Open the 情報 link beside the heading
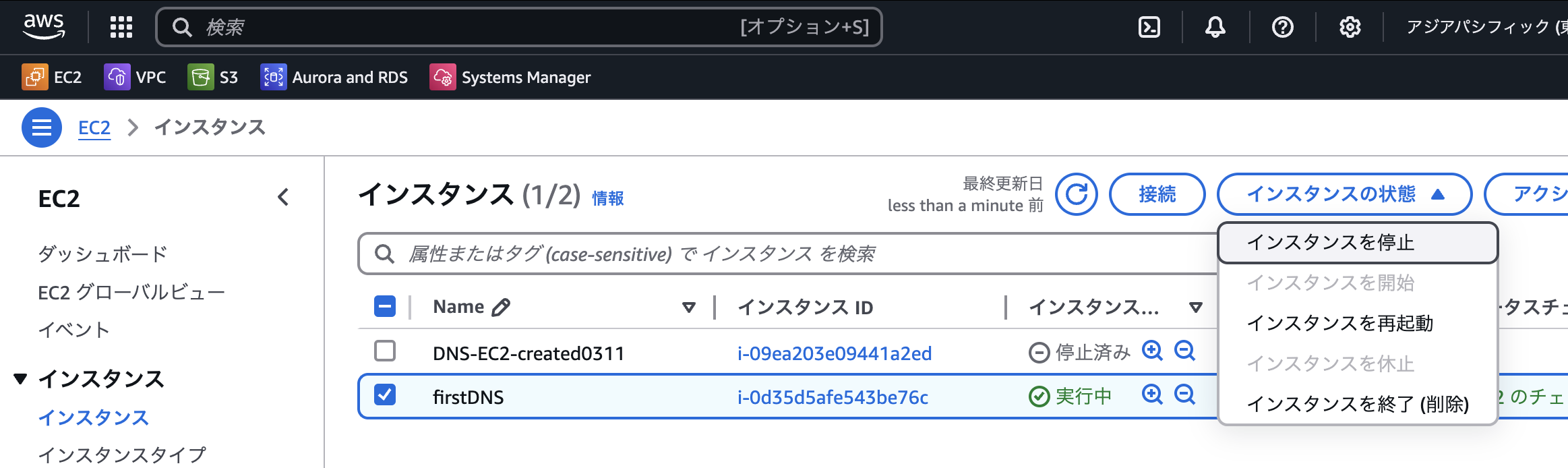The width and height of the screenshot is (1568, 468). pyautogui.click(x=607, y=198)
